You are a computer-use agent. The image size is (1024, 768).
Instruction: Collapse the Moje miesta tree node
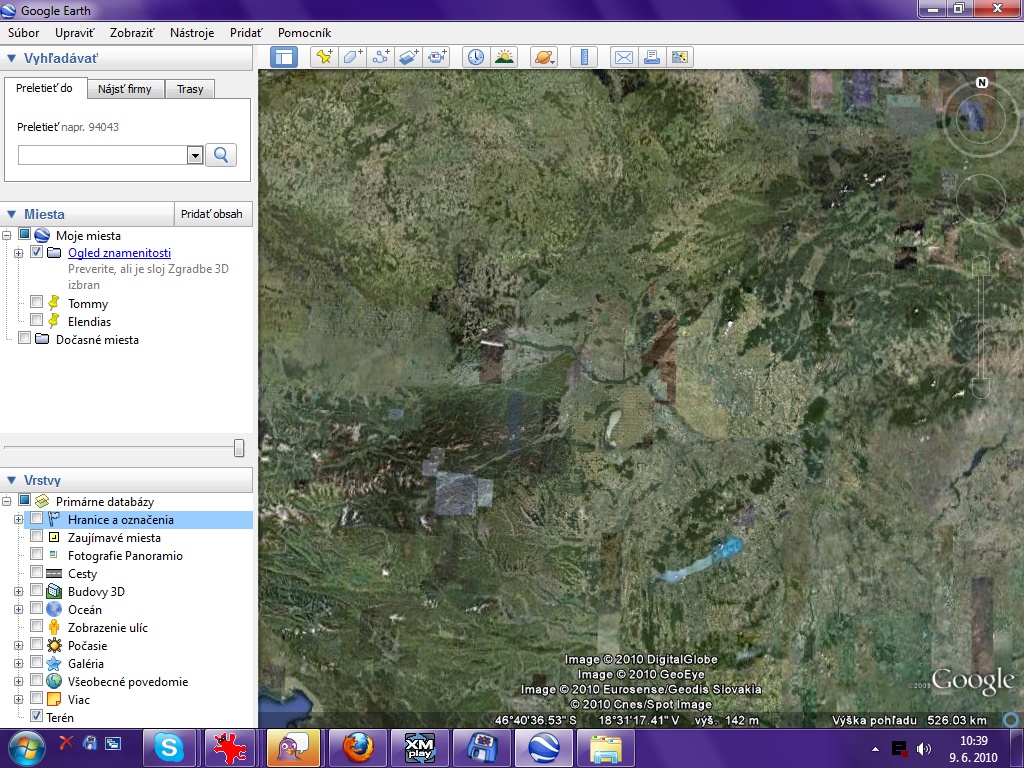(x=7, y=235)
